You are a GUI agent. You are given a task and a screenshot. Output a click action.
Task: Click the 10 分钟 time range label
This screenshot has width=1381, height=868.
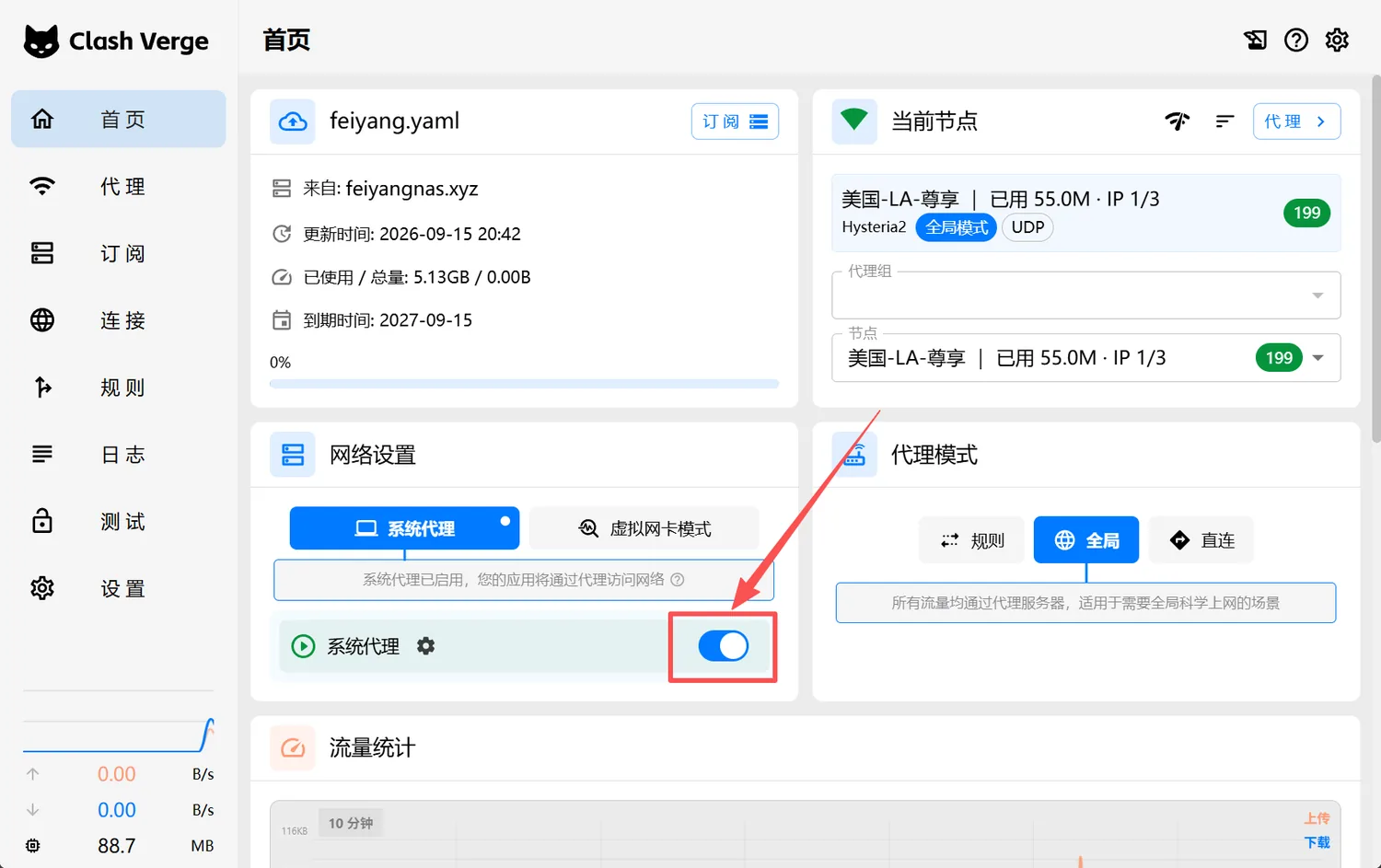(351, 823)
